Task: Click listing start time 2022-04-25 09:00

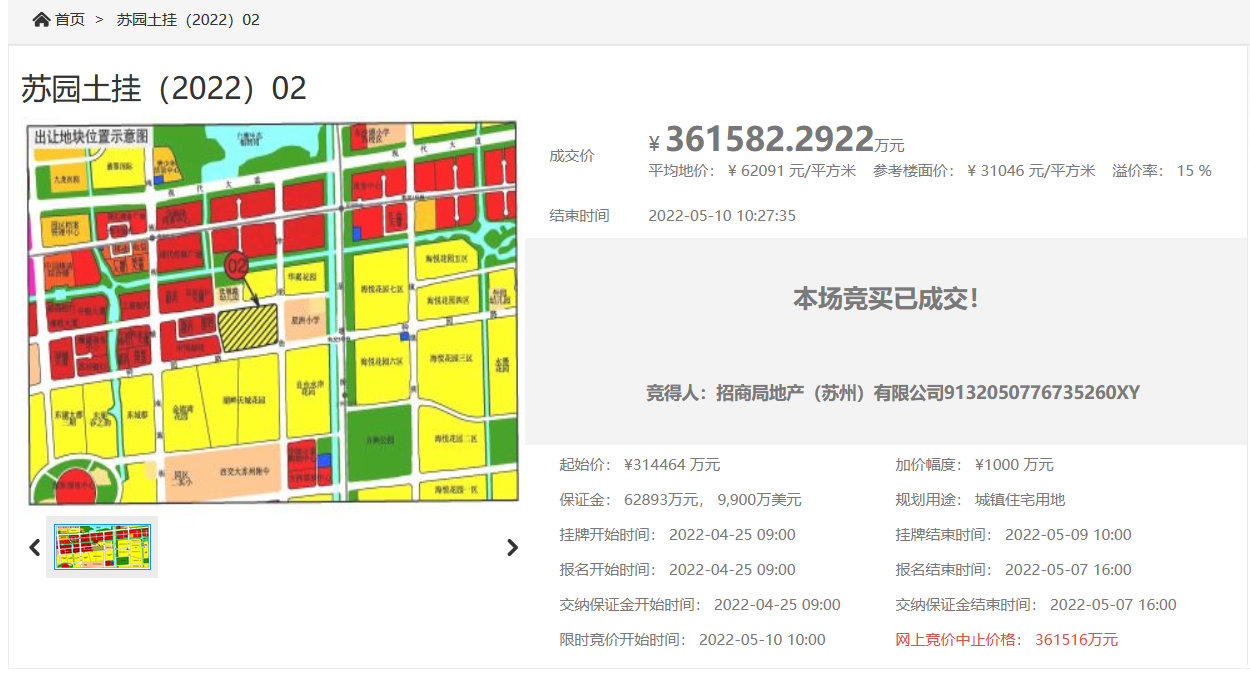Action: click(732, 535)
